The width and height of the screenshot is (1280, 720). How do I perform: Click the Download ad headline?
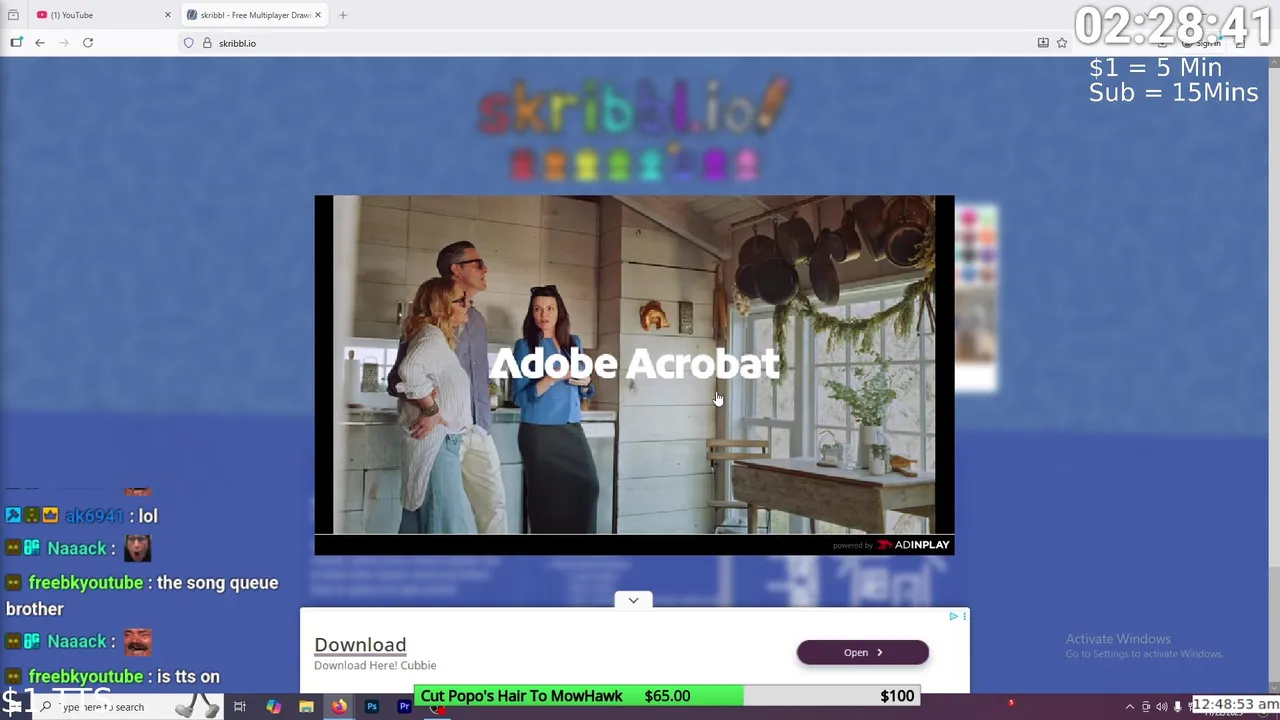pos(360,645)
